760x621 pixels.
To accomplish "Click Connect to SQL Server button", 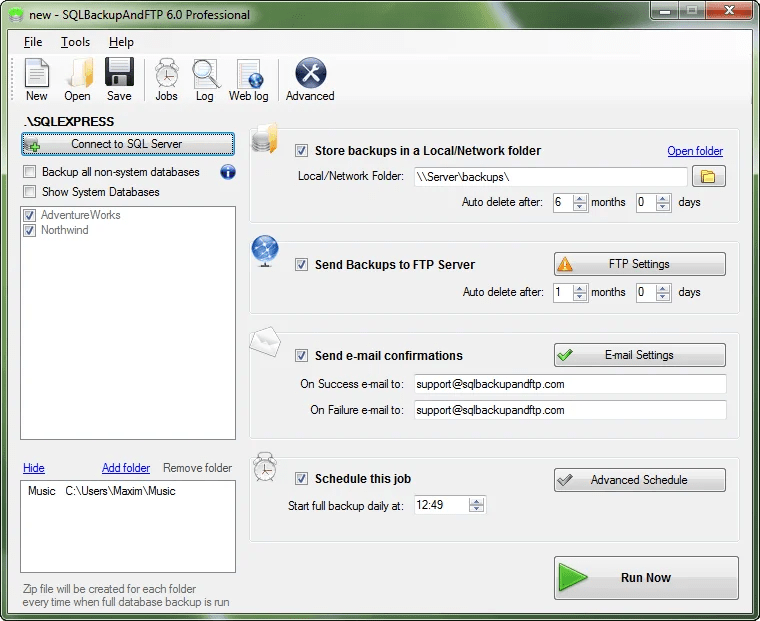I will [x=128, y=144].
